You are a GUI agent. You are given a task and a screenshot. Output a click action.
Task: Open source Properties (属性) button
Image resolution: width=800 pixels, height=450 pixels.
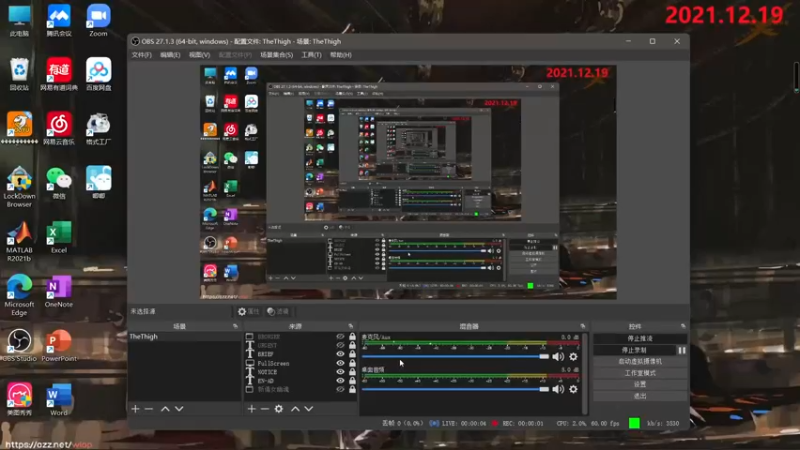tap(248, 311)
